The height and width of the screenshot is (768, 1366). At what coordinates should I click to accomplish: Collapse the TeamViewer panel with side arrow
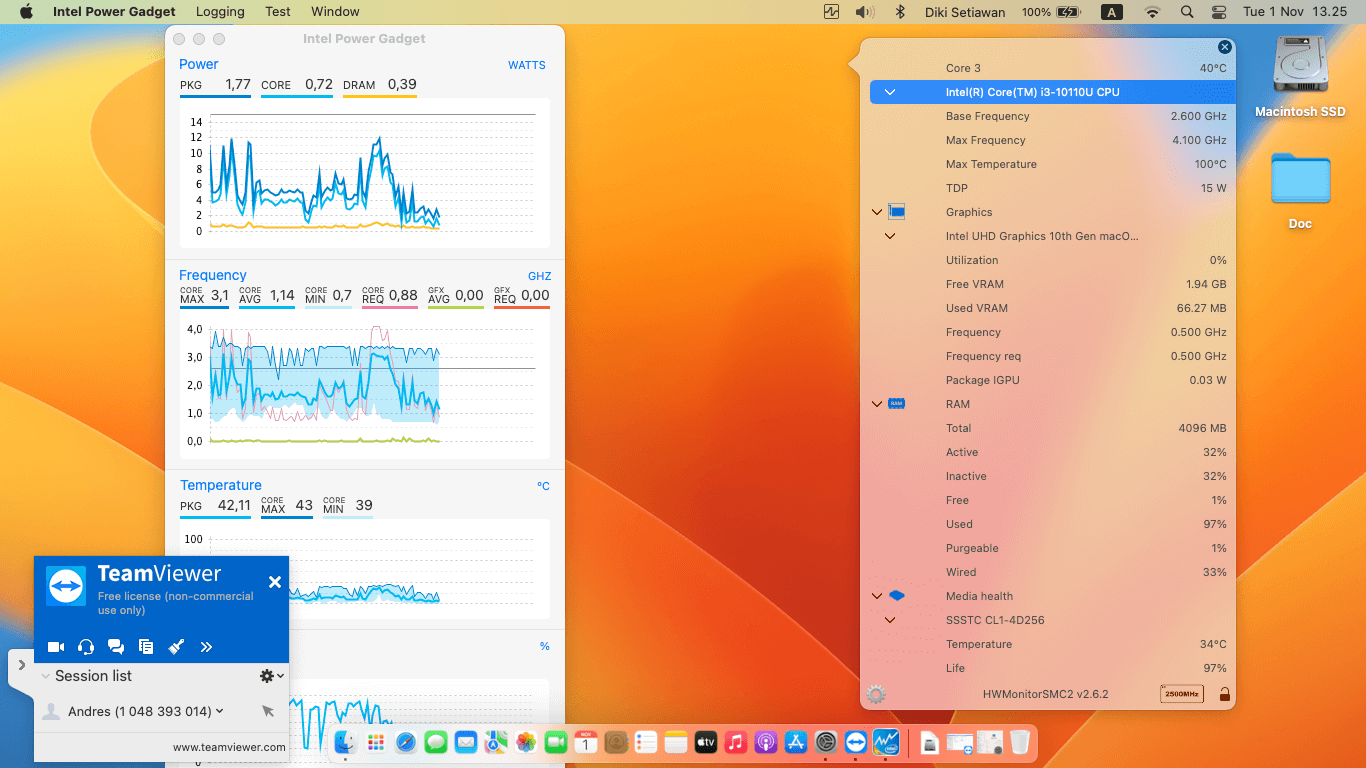22,665
